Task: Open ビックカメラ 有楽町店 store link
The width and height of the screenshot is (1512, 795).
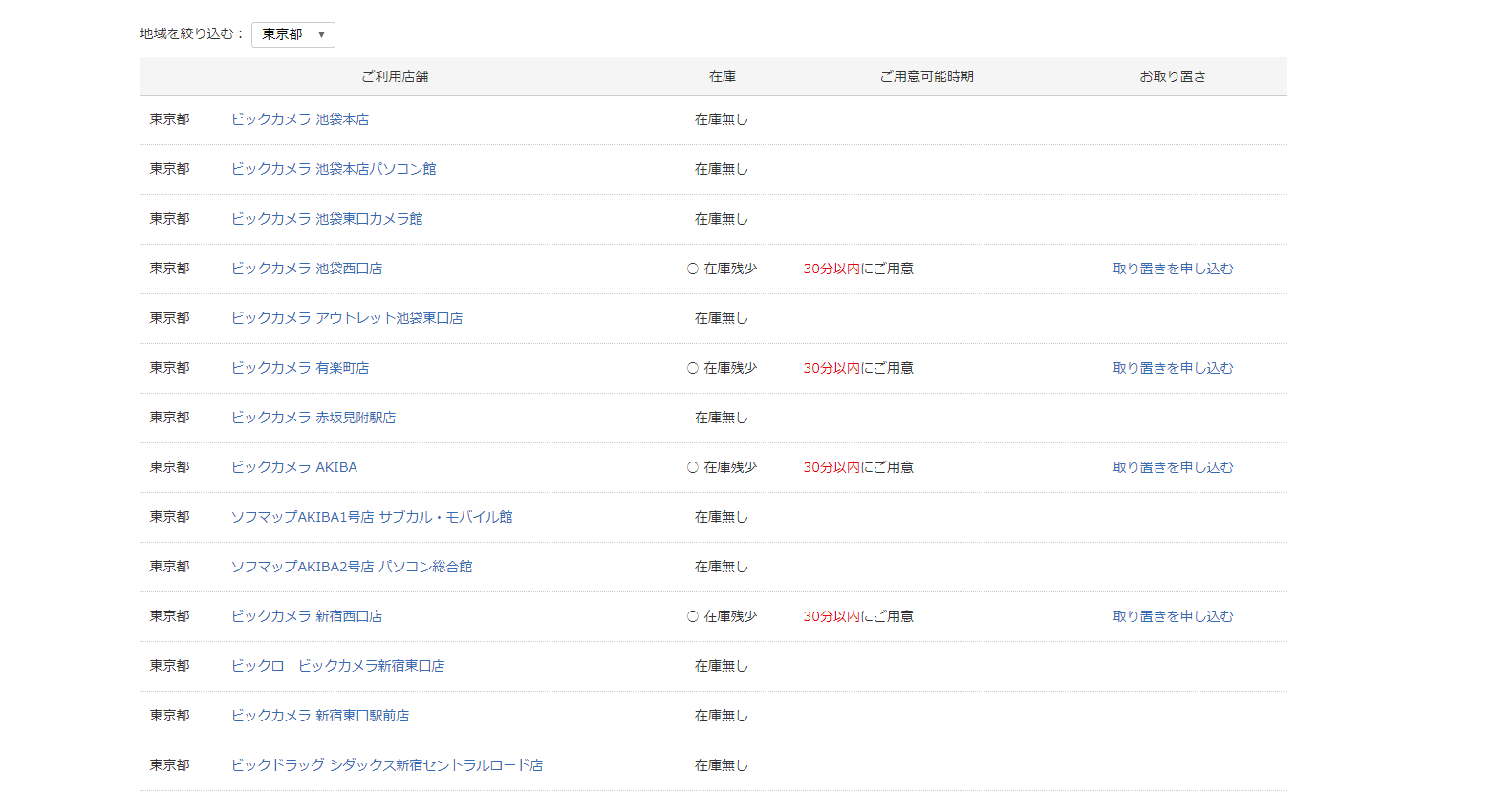Action: coord(300,368)
